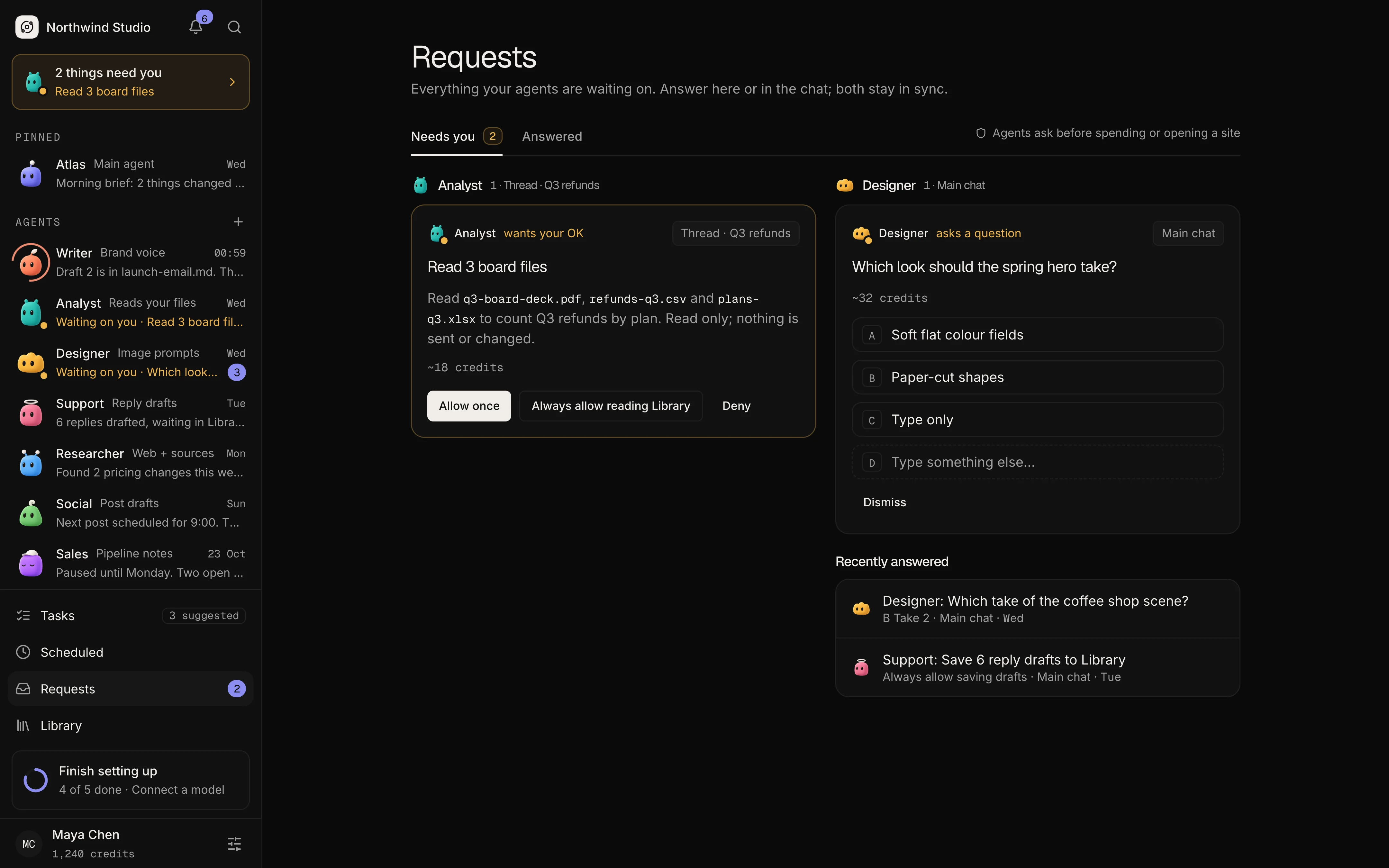
Task: Click Always allow reading Library
Action: tap(611, 406)
